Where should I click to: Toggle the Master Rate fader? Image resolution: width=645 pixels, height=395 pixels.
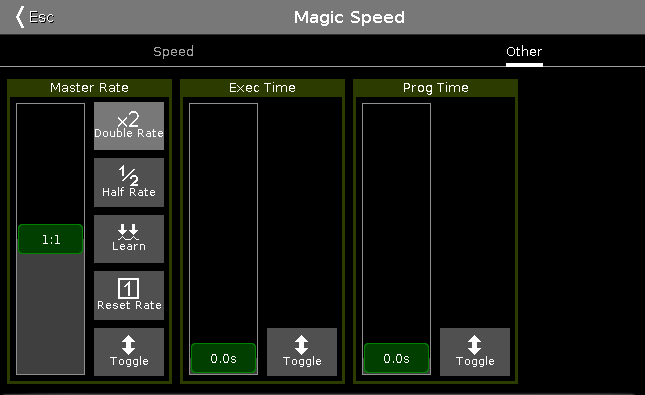pyautogui.click(x=129, y=352)
